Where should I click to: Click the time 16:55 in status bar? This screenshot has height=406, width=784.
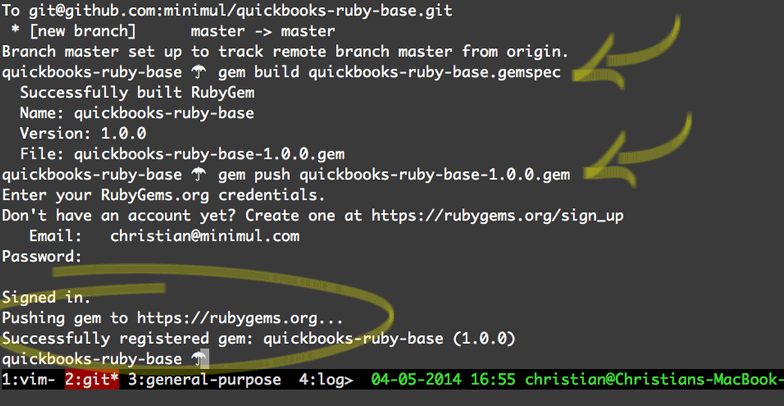click(492, 380)
